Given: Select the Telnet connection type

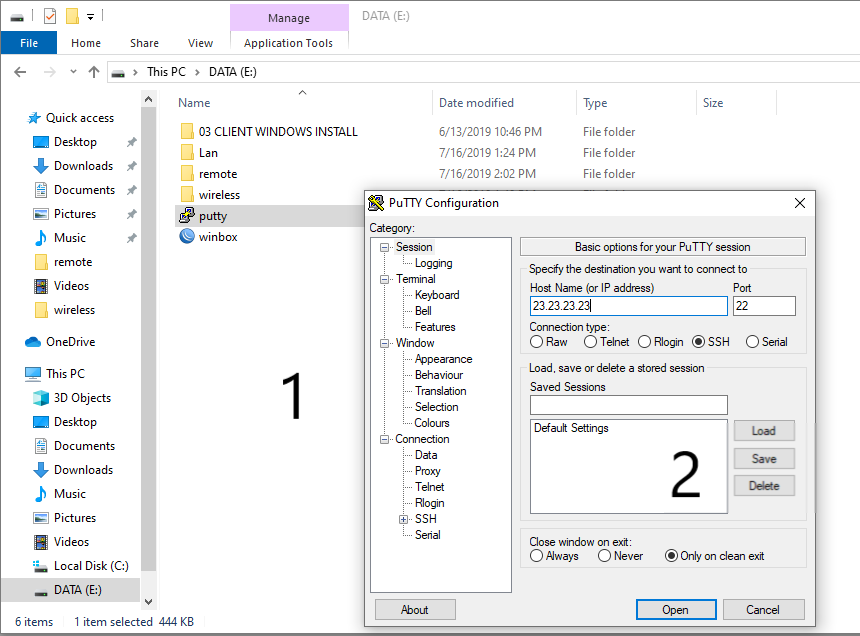Looking at the screenshot, I should click(x=590, y=342).
